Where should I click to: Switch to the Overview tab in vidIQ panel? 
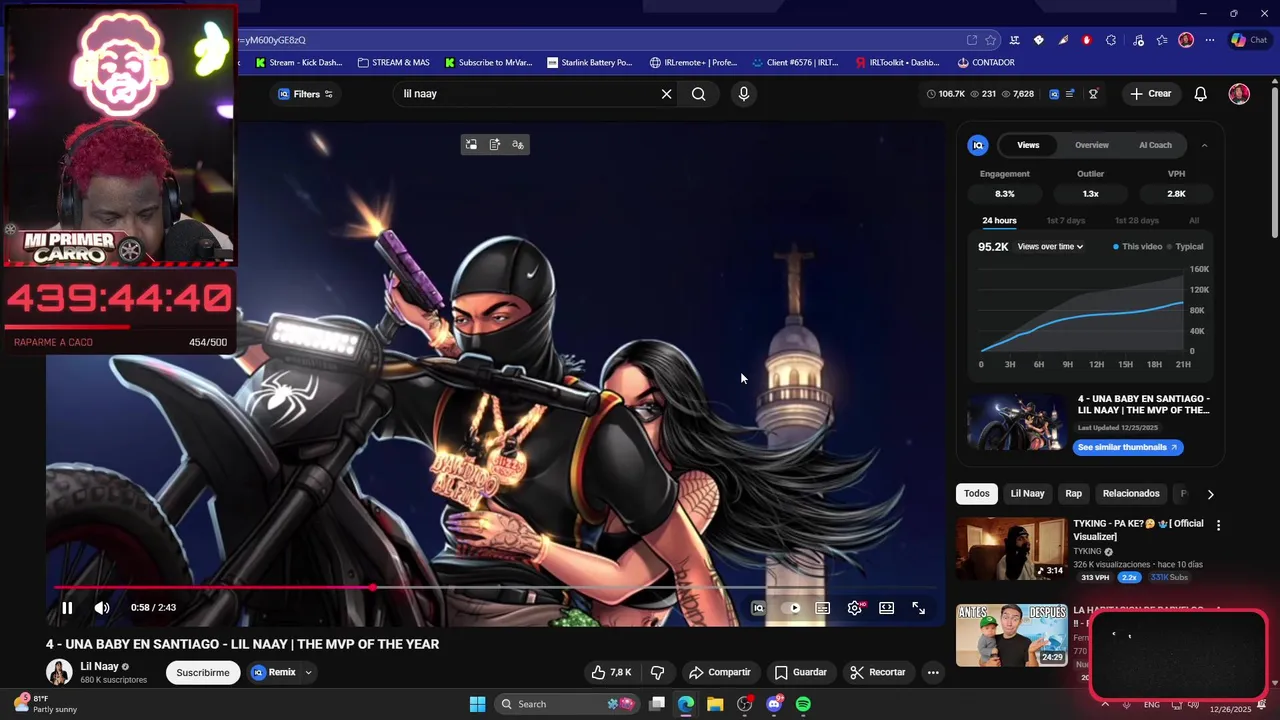[x=1092, y=145]
